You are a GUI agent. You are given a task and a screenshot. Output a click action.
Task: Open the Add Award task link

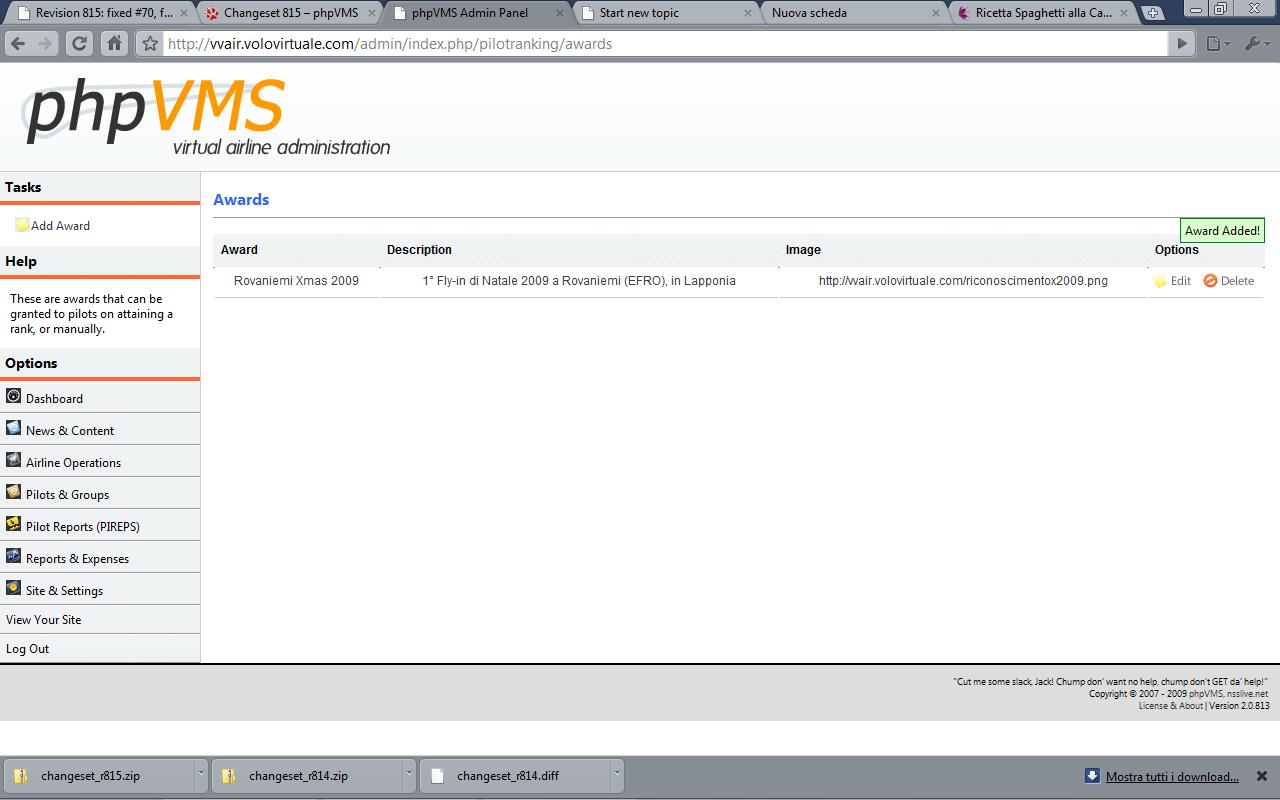[x=60, y=226]
